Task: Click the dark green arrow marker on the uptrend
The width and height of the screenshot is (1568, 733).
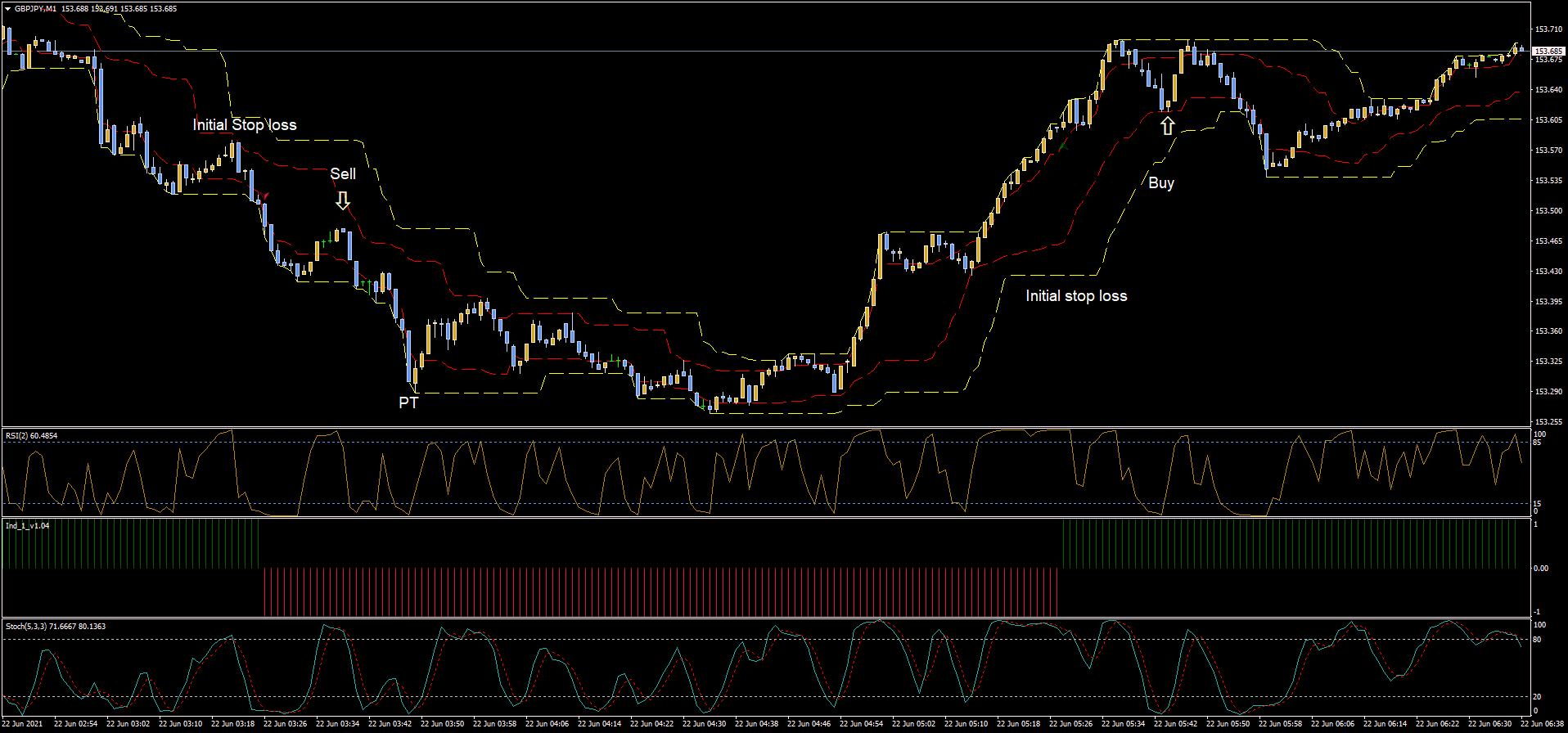Action: tap(1063, 145)
